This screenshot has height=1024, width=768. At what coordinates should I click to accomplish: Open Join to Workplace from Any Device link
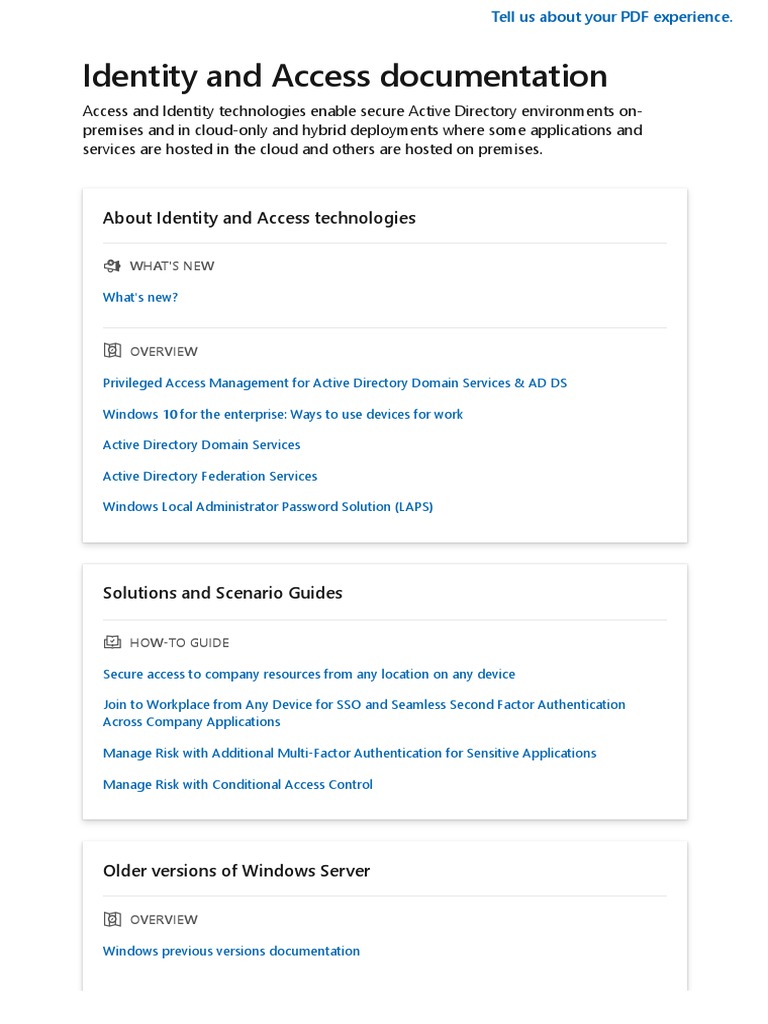click(x=364, y=705)
